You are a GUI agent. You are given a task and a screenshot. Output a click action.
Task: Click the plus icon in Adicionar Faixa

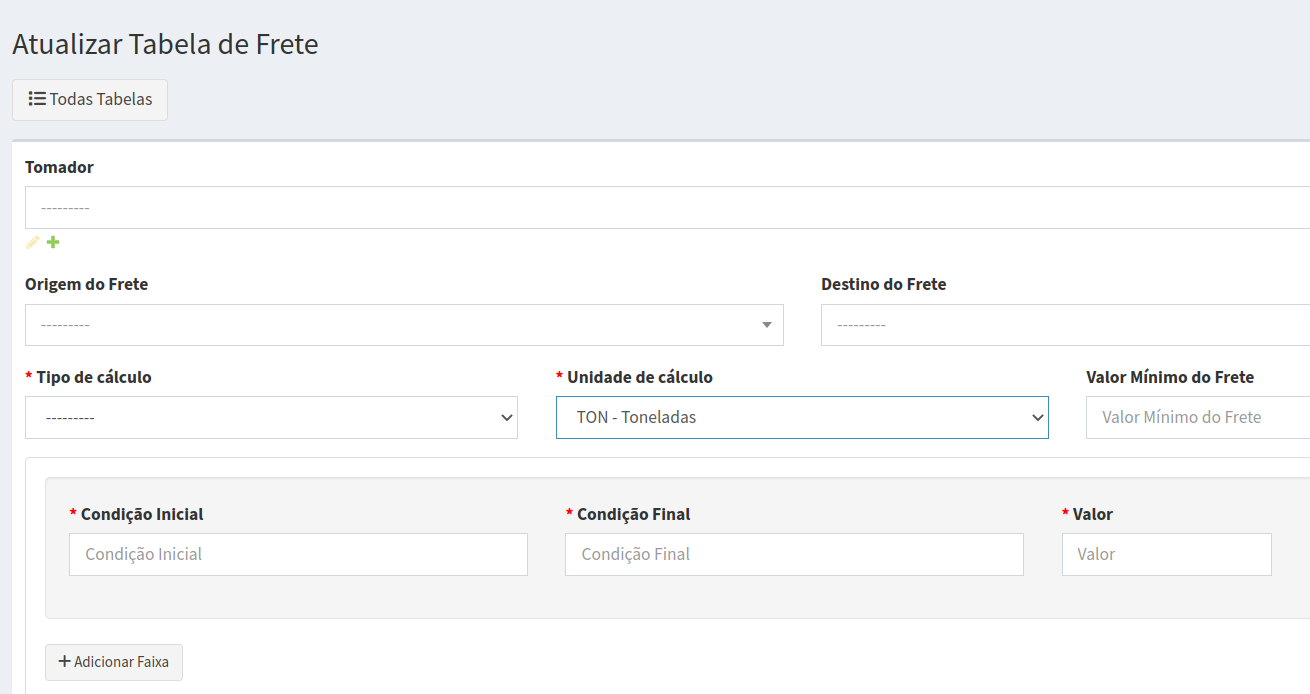[64, 661]
